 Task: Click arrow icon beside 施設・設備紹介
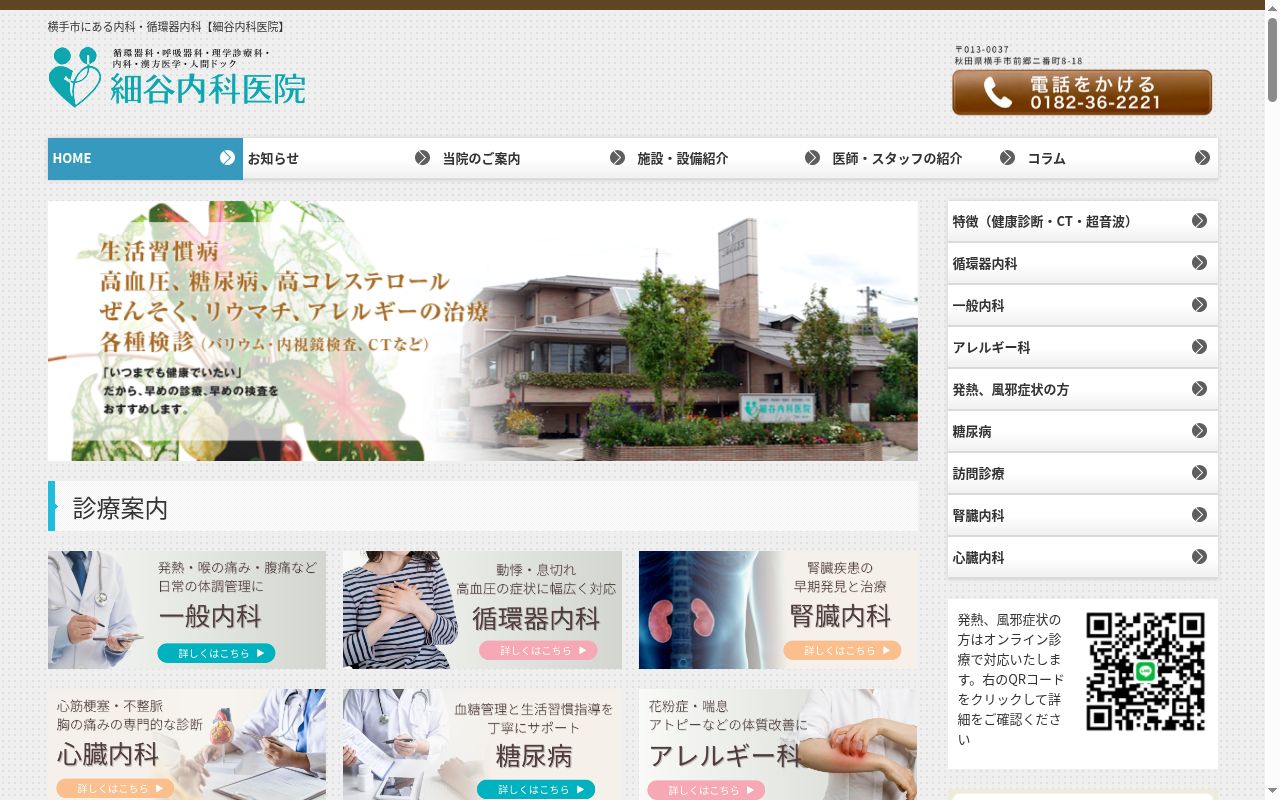tap(812, 158)
